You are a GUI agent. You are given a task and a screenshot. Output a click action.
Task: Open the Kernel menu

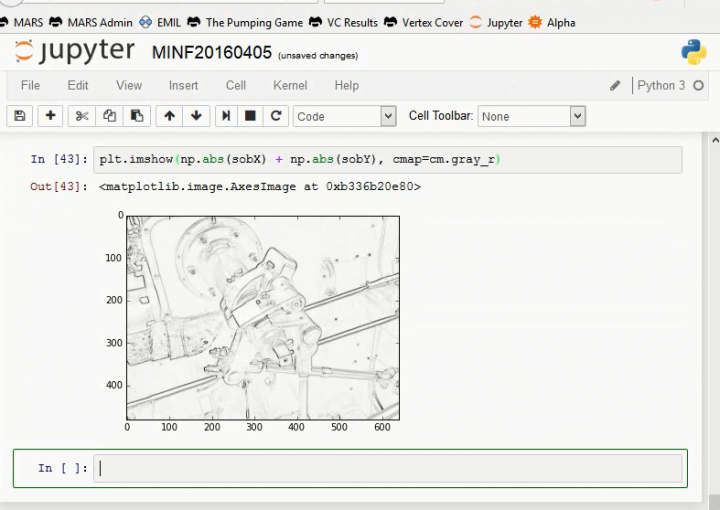click(x=290, y=85)
